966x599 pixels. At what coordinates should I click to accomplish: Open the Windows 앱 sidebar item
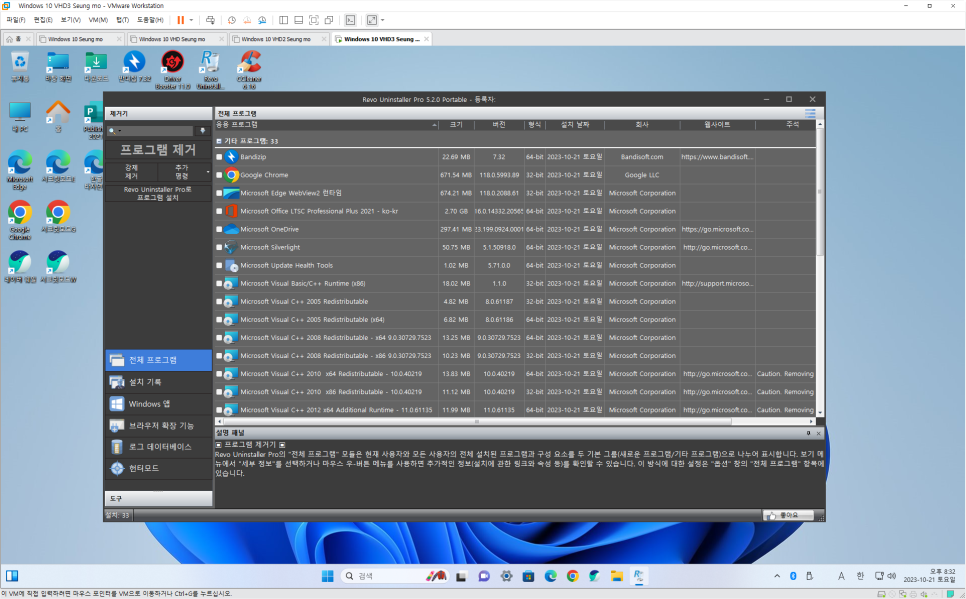coord(158,404)
